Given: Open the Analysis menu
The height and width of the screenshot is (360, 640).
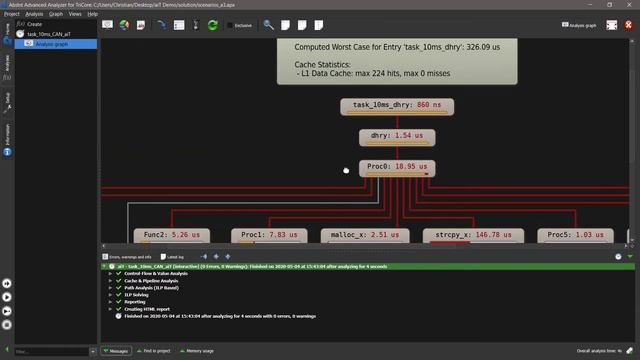Looking at the screenshot, I should coord(34,14).
